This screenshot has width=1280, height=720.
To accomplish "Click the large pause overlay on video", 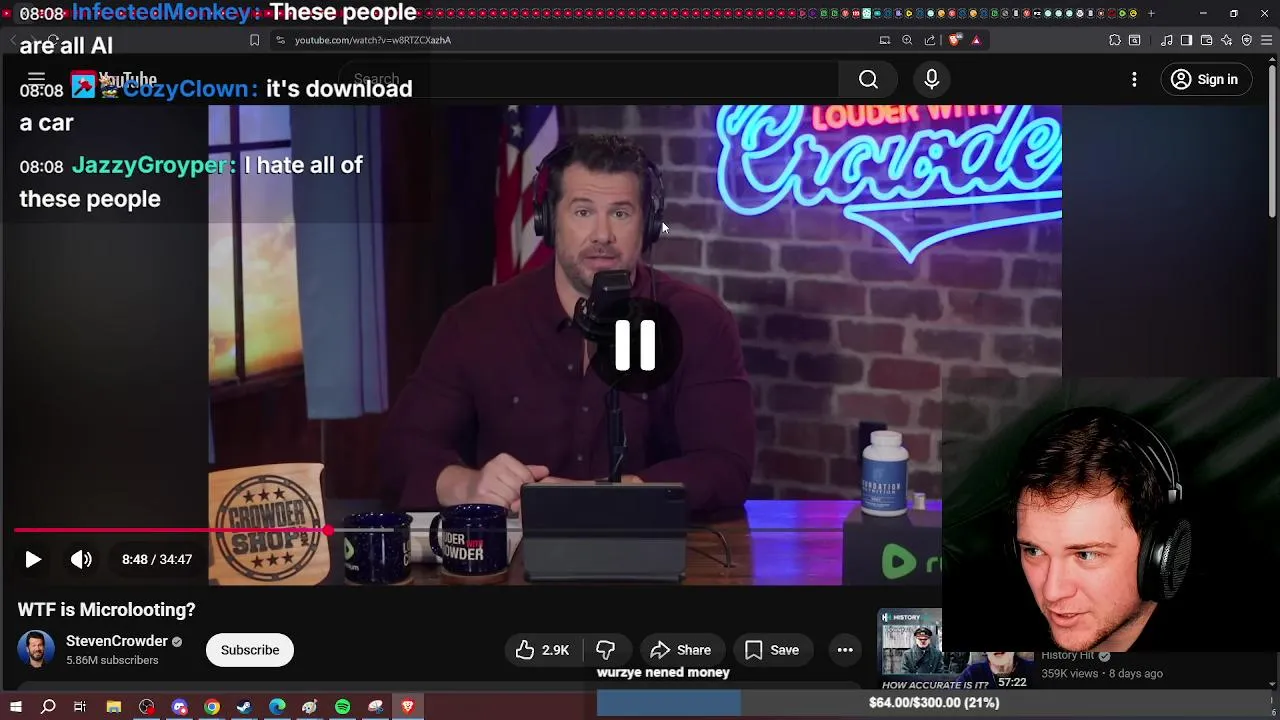I will (635, 345).
